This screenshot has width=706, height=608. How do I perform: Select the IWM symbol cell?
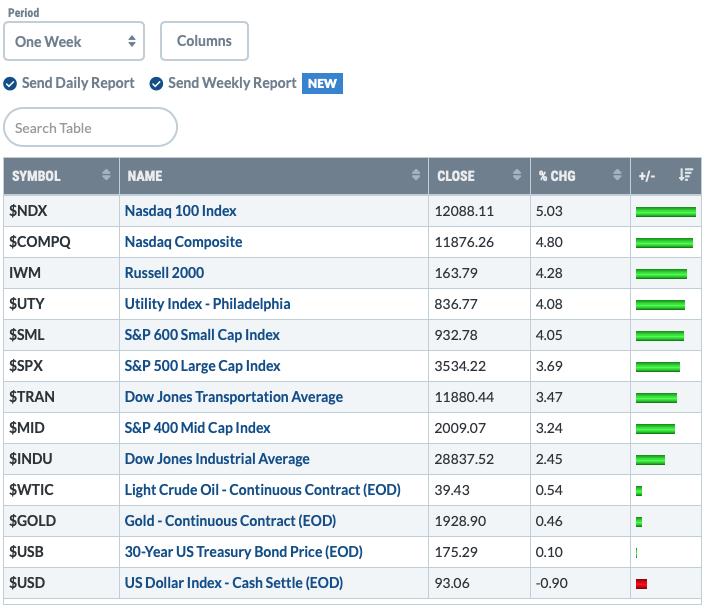click(61, 273)
